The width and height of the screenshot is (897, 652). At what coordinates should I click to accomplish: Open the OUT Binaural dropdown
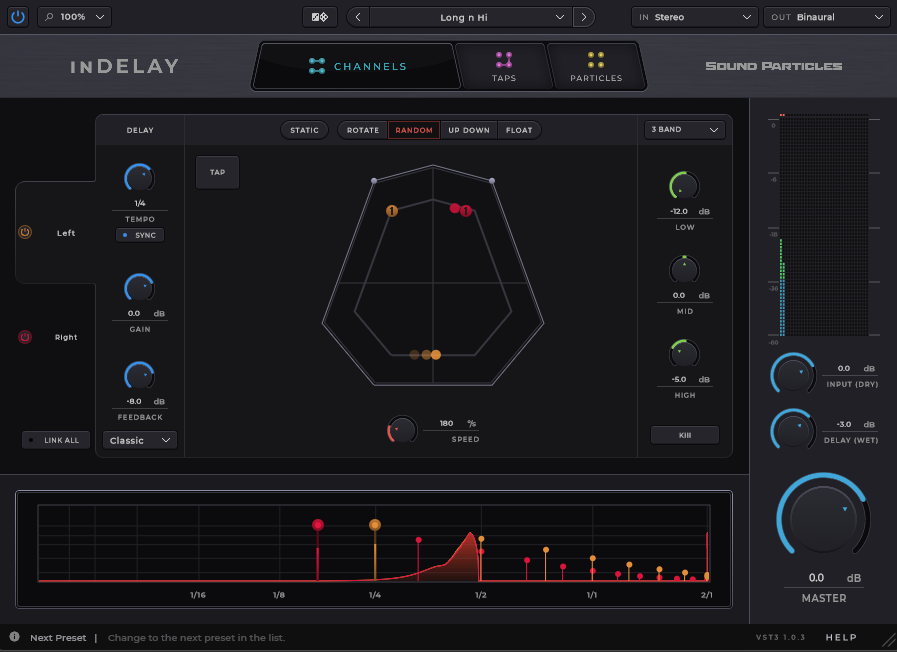(827, 17)
